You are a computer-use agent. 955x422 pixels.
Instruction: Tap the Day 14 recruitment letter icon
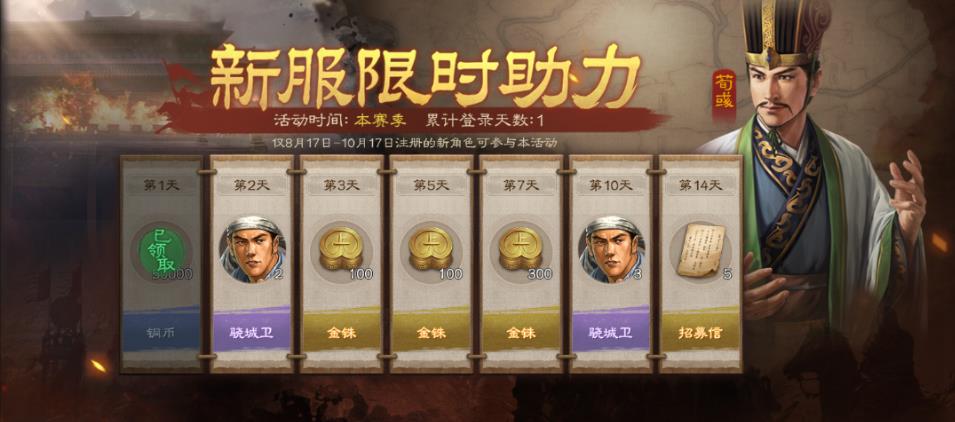click(x=700, y=250)
